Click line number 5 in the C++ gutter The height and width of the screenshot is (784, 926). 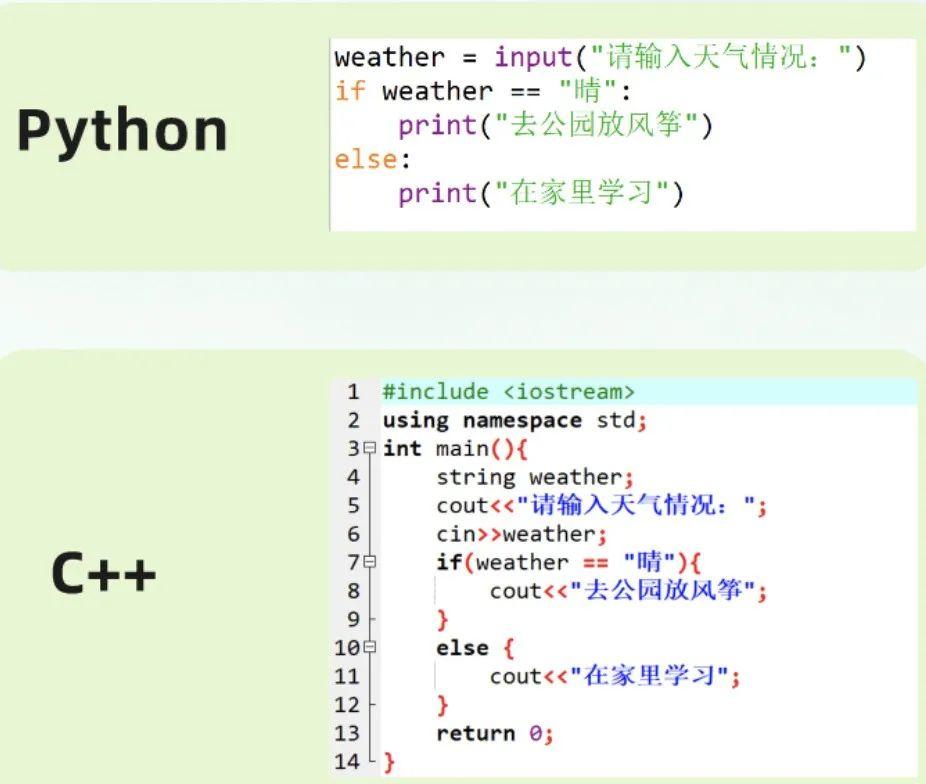click(x=353, y=505)
